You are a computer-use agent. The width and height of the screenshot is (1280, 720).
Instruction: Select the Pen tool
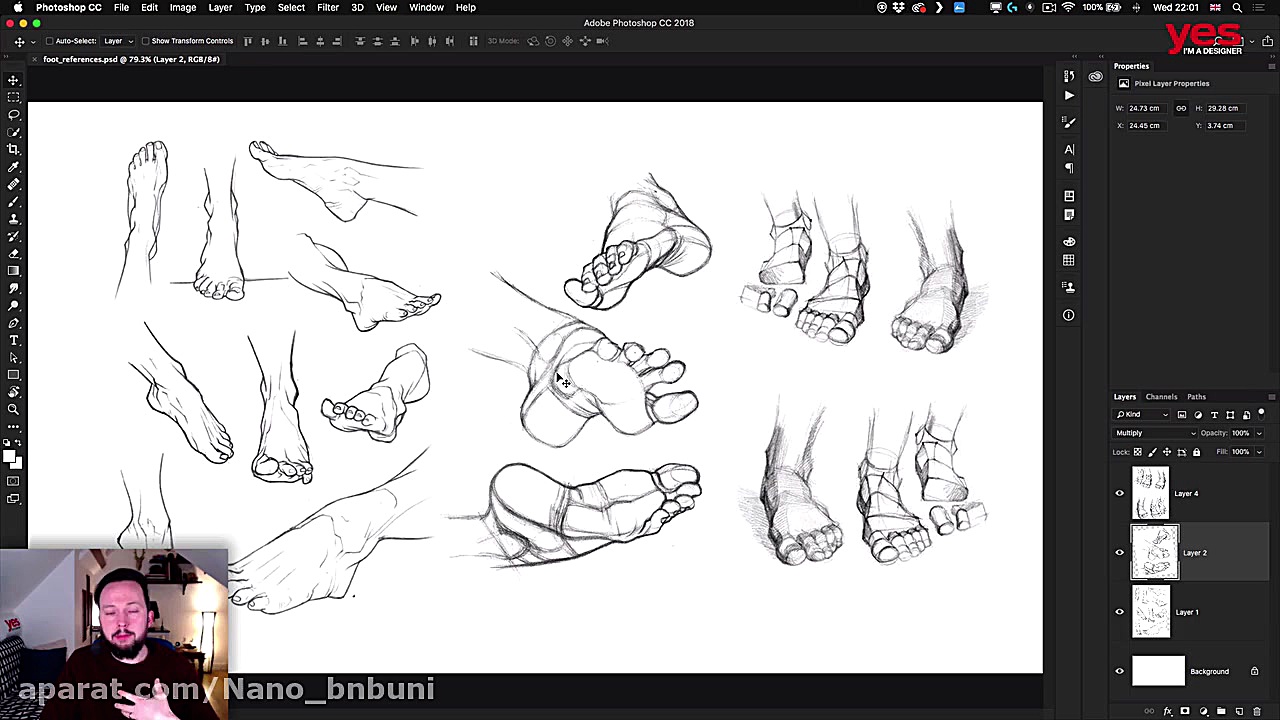[14, 323]
